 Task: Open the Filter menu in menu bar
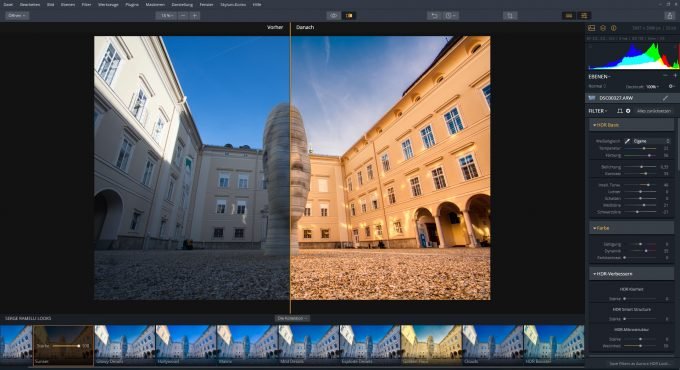click(86, 4)
